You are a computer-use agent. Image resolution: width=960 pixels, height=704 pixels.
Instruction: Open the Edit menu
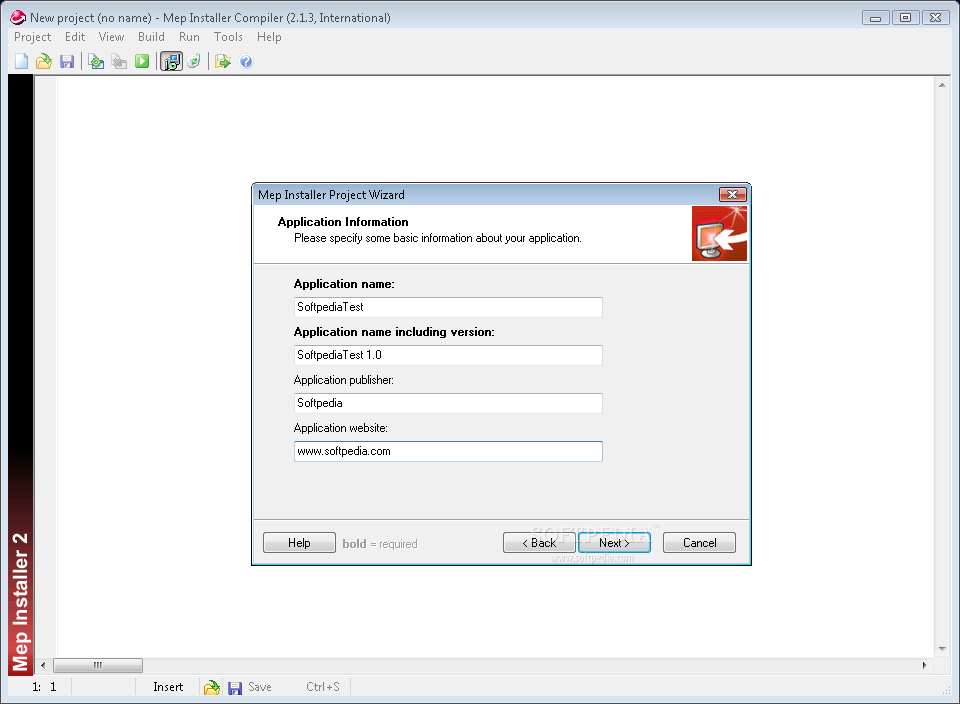coord(75,37)
